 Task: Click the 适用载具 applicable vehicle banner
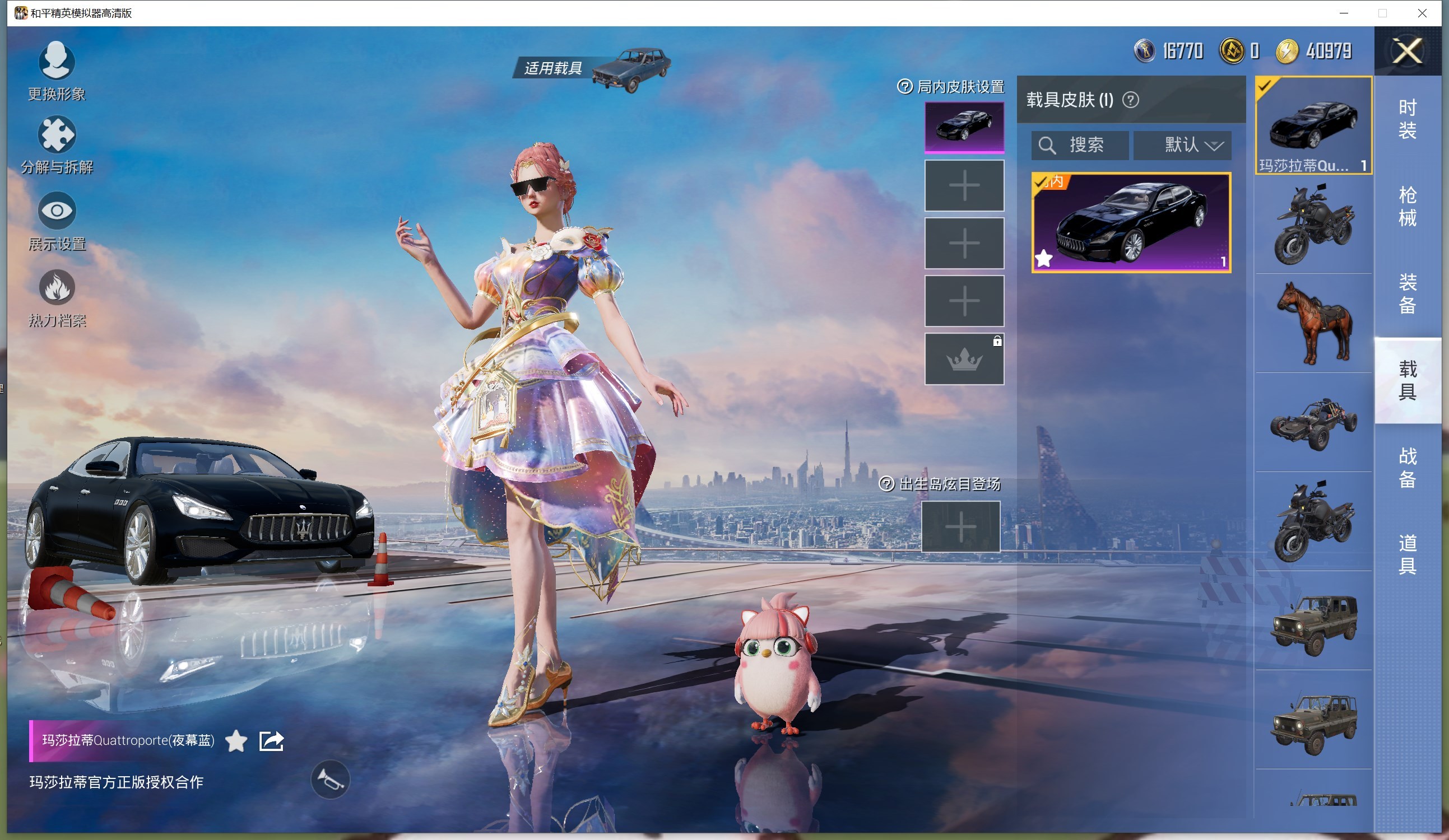(592, 69)
